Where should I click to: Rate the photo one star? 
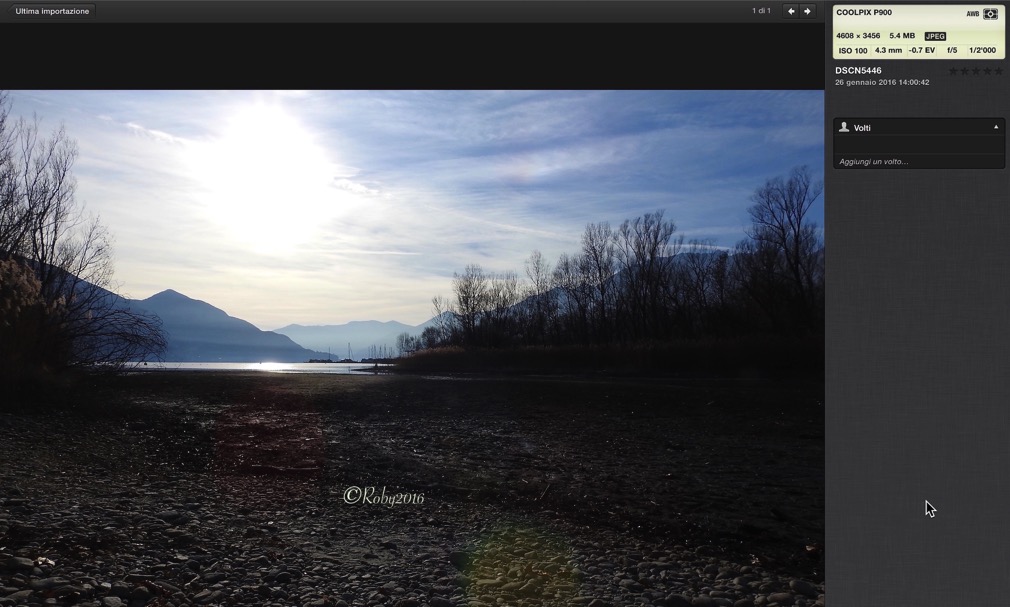click(953, 71)
